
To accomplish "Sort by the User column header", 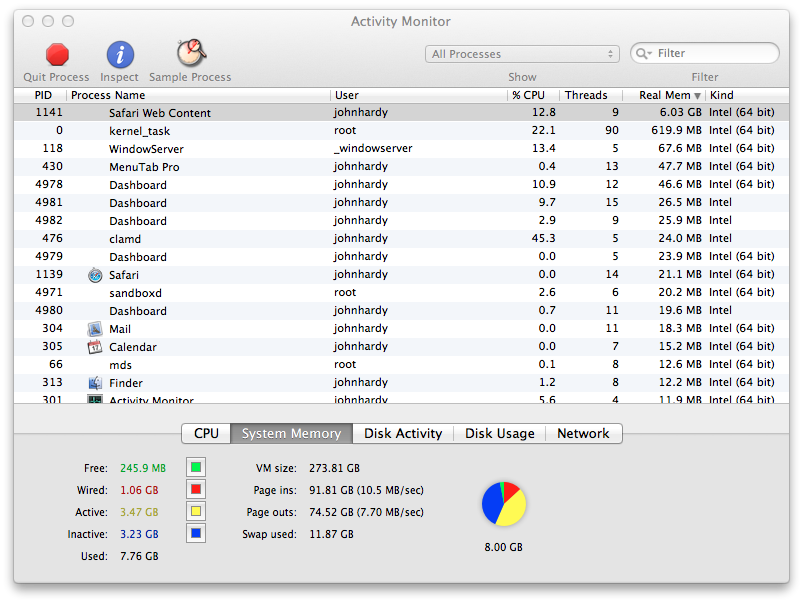I will (418, 95).
